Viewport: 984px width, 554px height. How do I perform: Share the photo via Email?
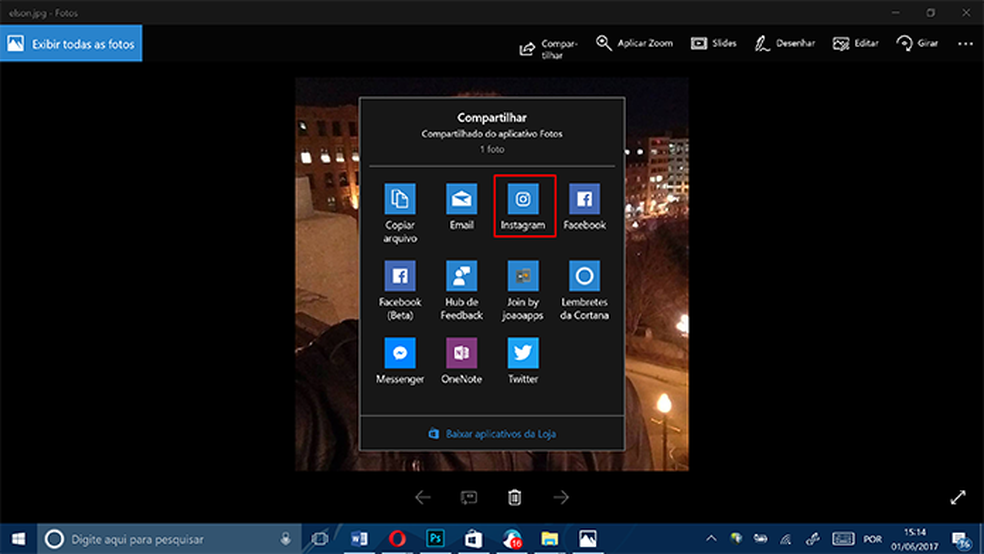pos(461,206)
